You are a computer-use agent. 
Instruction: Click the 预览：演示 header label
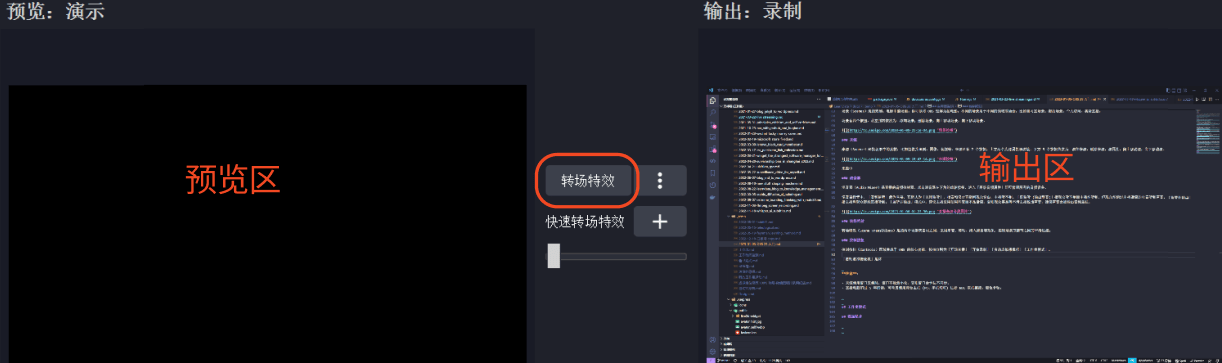pyautogui.click(x=56, y=12)
